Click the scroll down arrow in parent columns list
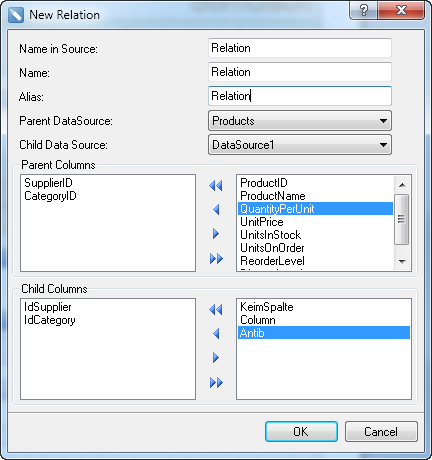Viewport: 432px width, 460px height. click(x=402, y=262)
